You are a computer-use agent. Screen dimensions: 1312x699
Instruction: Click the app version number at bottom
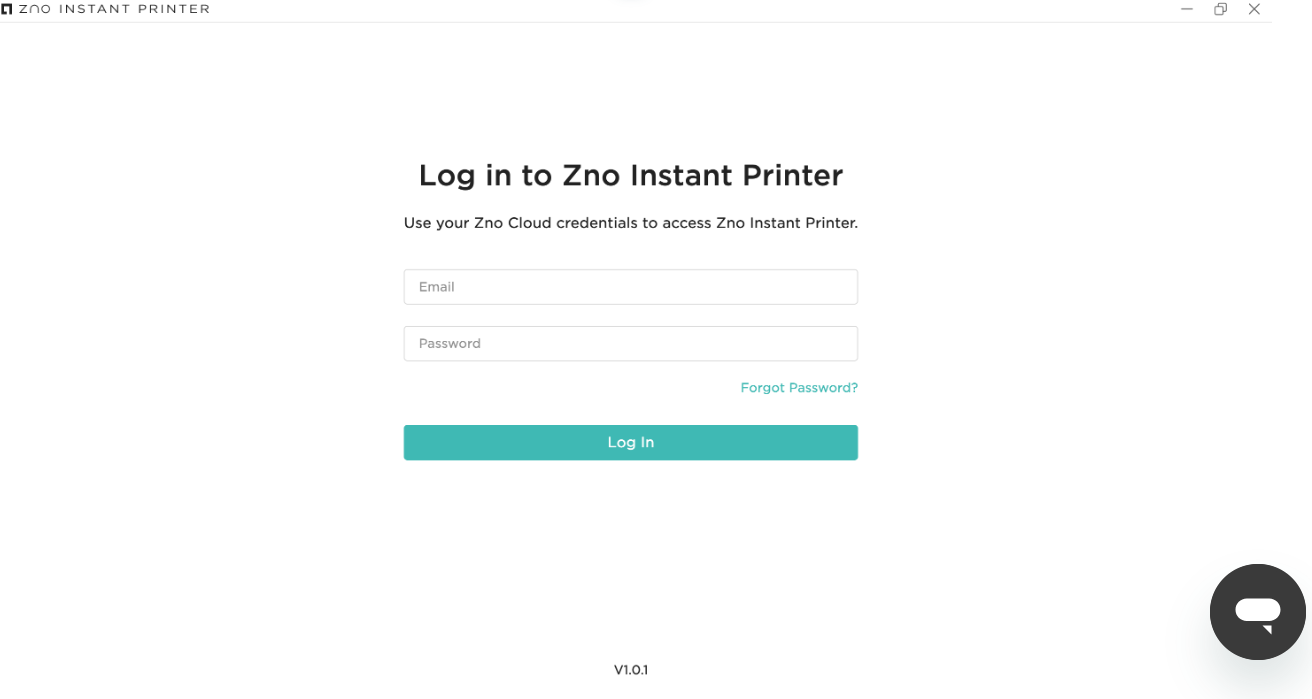631,670
